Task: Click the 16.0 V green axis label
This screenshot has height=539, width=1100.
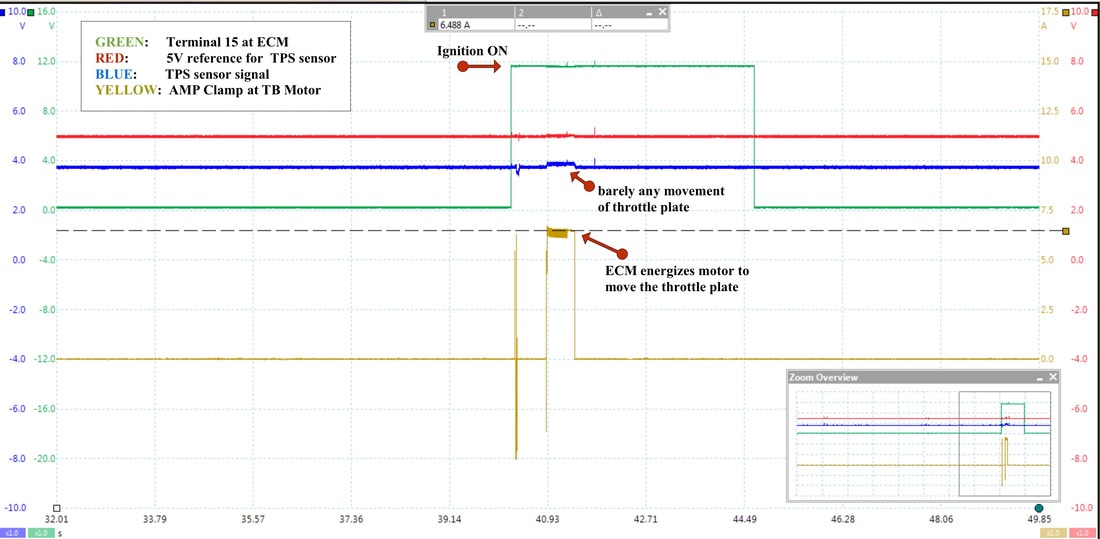Action: click(46, 12)
